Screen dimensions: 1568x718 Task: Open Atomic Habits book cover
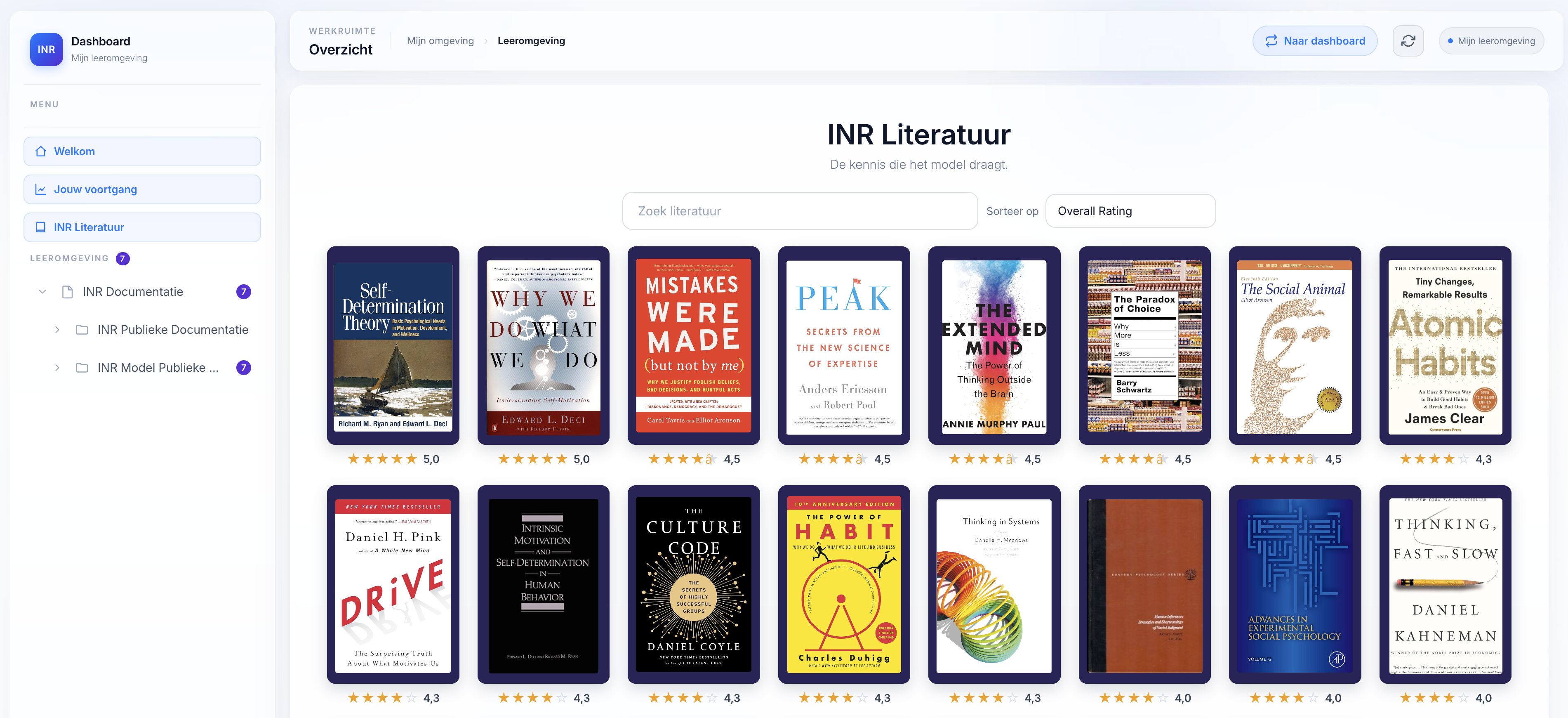pos(1445,345)
